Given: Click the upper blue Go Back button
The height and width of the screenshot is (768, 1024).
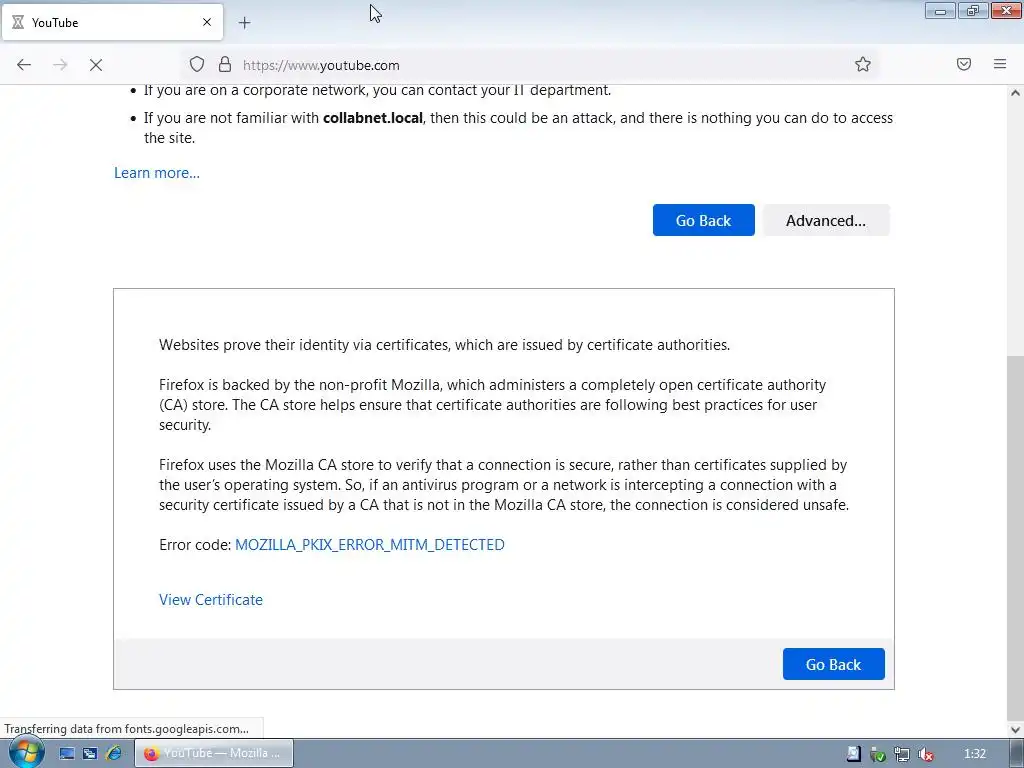Looking at the screenshot, I should (x=703, y=220).
